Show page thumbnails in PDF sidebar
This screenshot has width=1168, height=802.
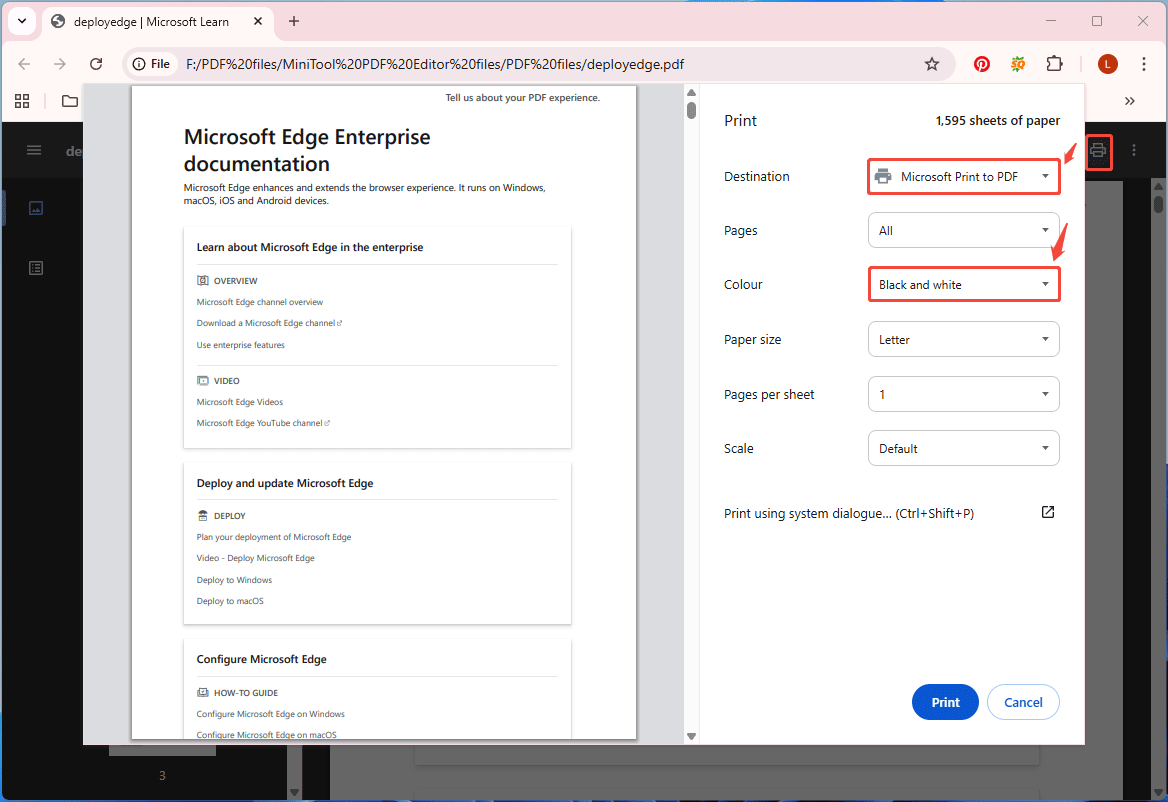36,208
